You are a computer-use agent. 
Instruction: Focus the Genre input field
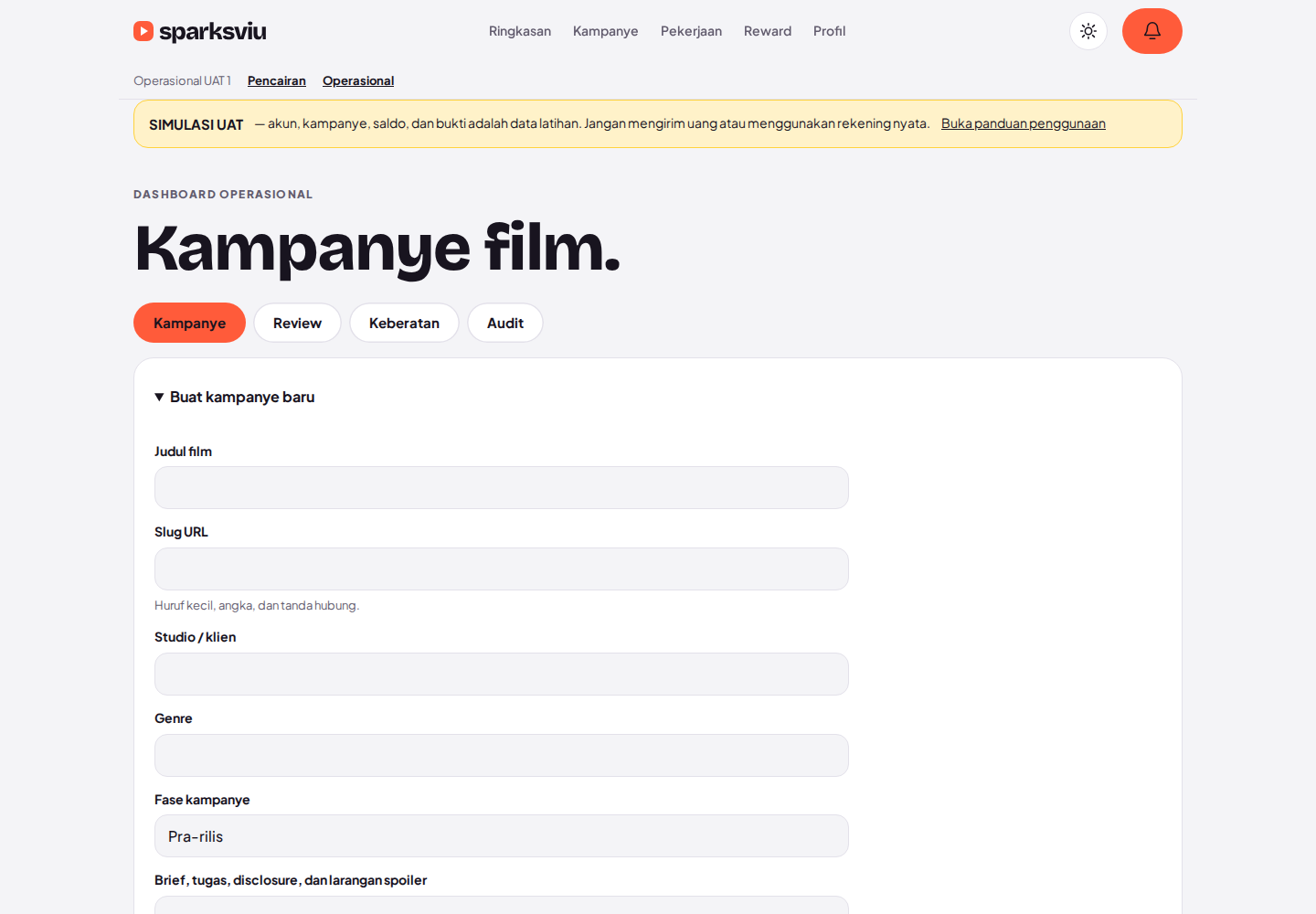pos(502,755)
